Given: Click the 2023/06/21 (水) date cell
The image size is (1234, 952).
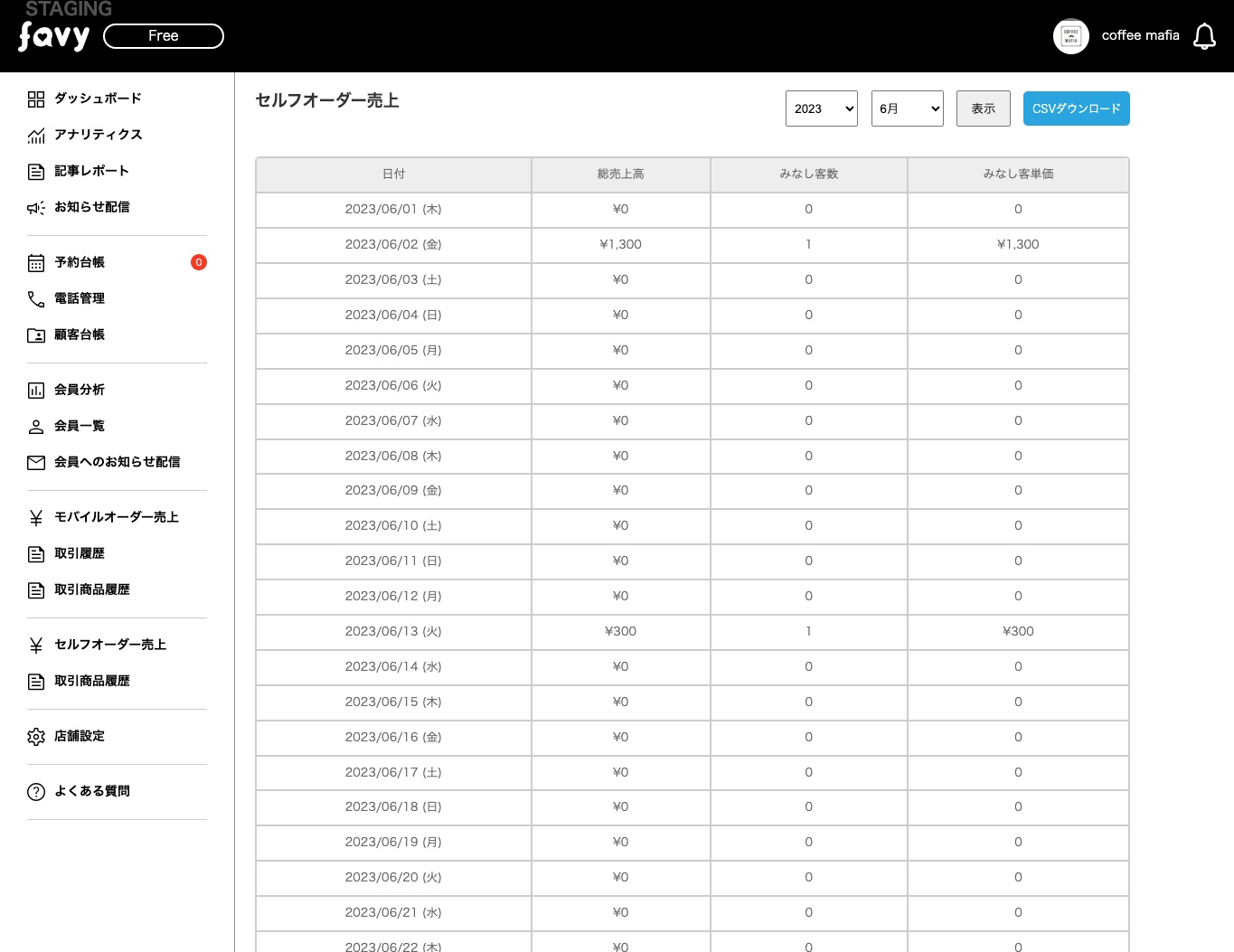Looking at the screenshot, I should coord(393,913).
